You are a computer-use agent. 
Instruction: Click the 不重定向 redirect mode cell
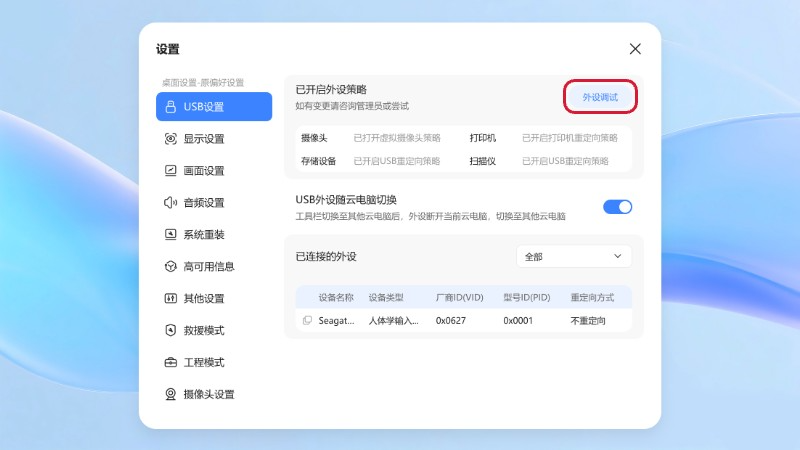click(588, 320)
